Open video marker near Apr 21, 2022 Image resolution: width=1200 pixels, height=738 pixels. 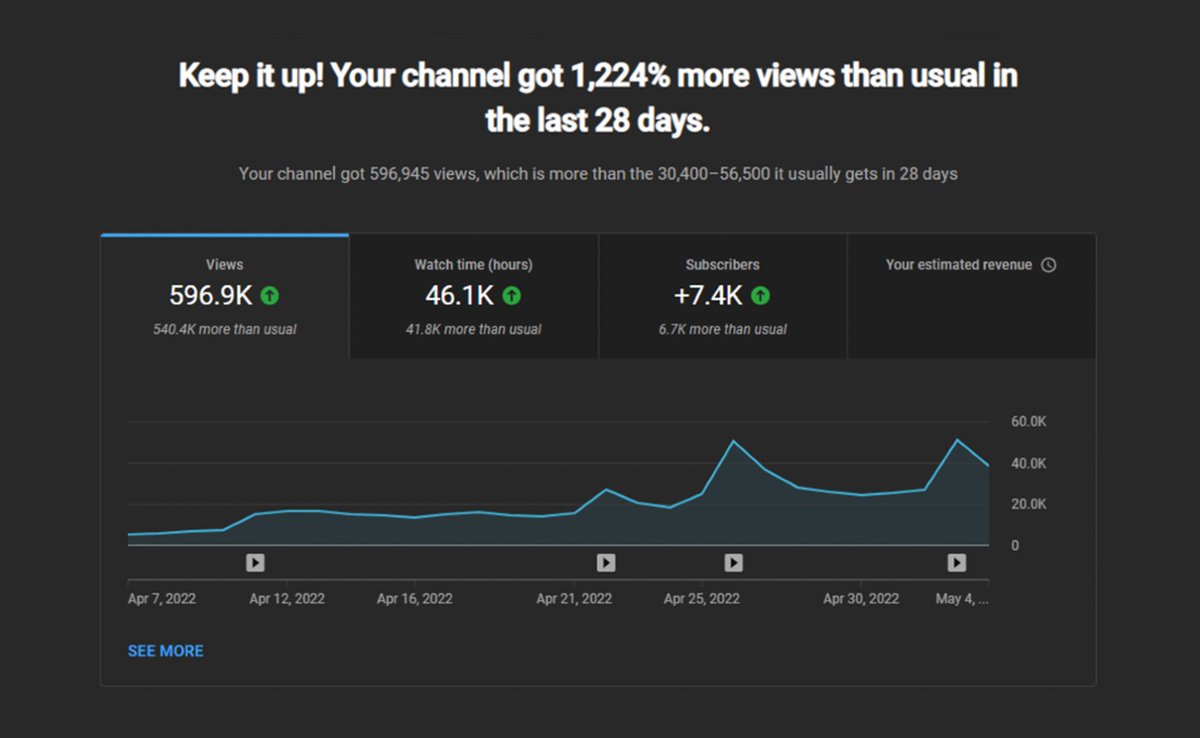[x=606, y=563]
